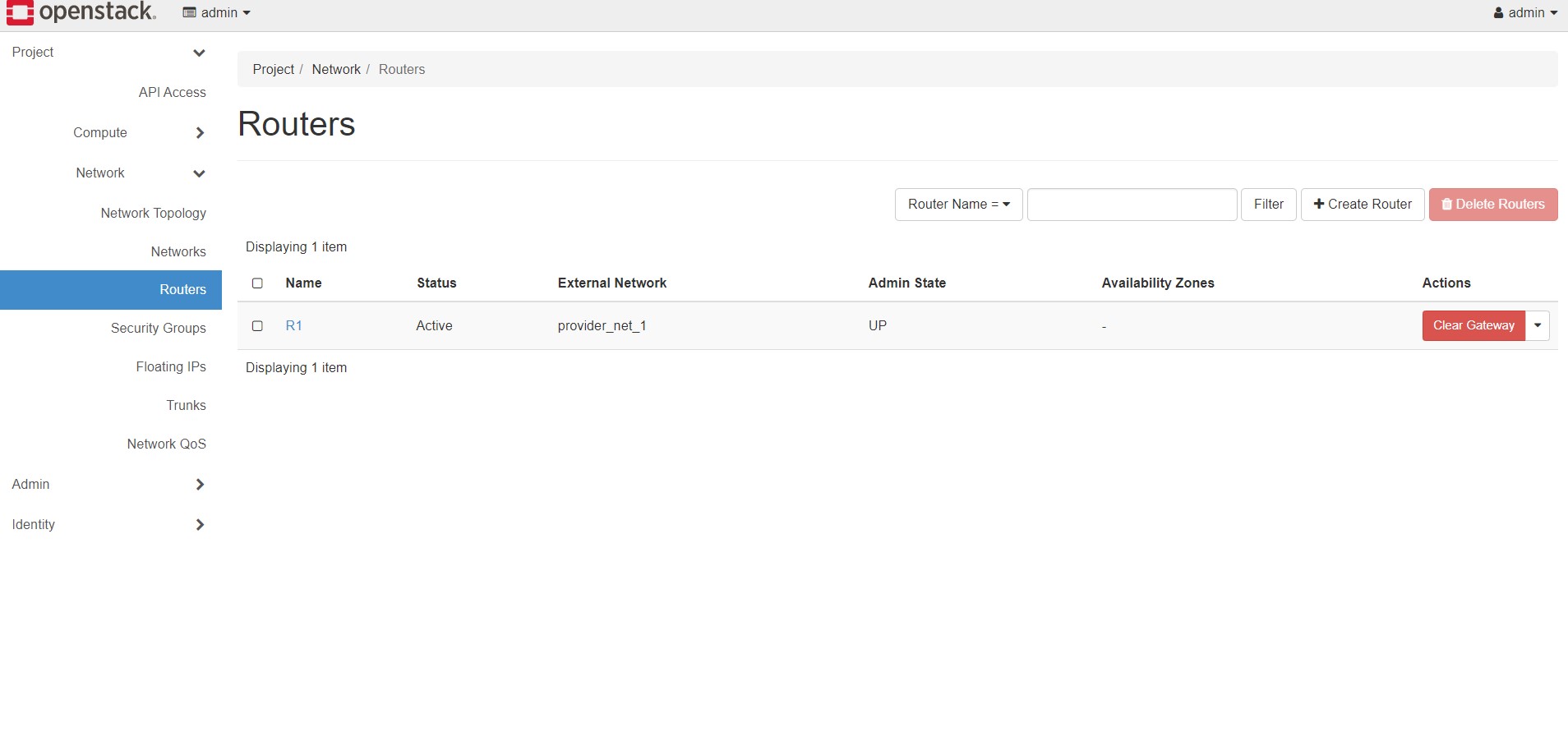This screenshot has height=732, width=1568.
Task: Open the Router Name filter dropdown
Action: (958, 205)
